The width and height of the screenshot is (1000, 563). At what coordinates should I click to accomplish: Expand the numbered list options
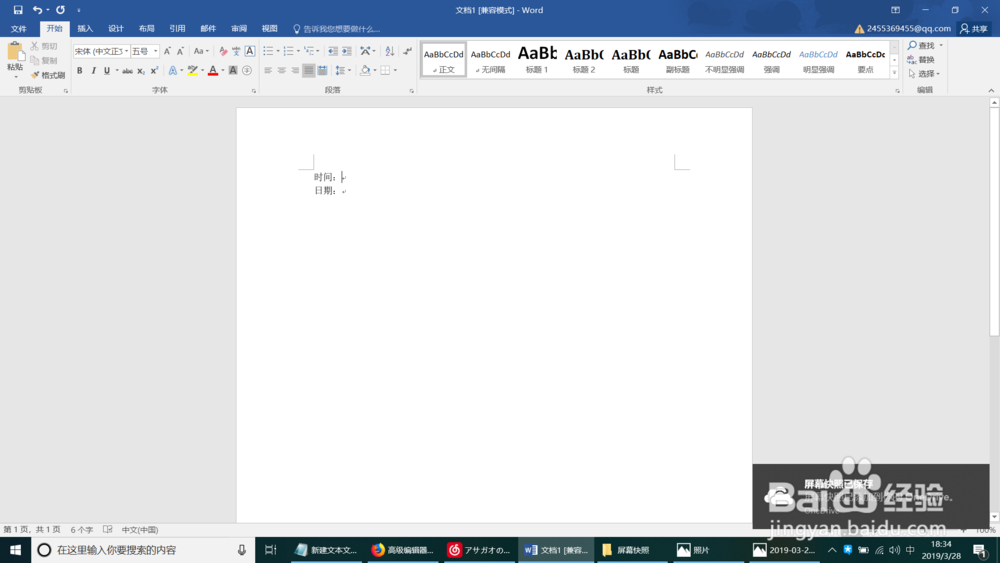pyautogui.click(x=298, y=51)
